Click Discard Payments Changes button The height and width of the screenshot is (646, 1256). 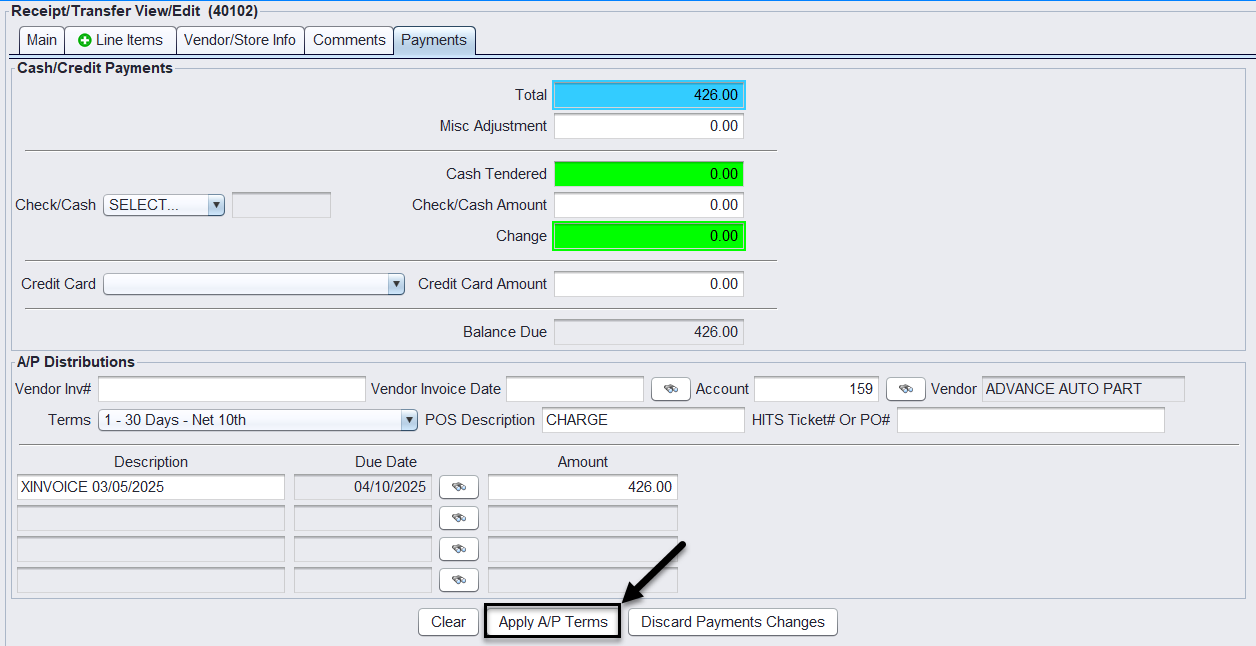point(732,622)
